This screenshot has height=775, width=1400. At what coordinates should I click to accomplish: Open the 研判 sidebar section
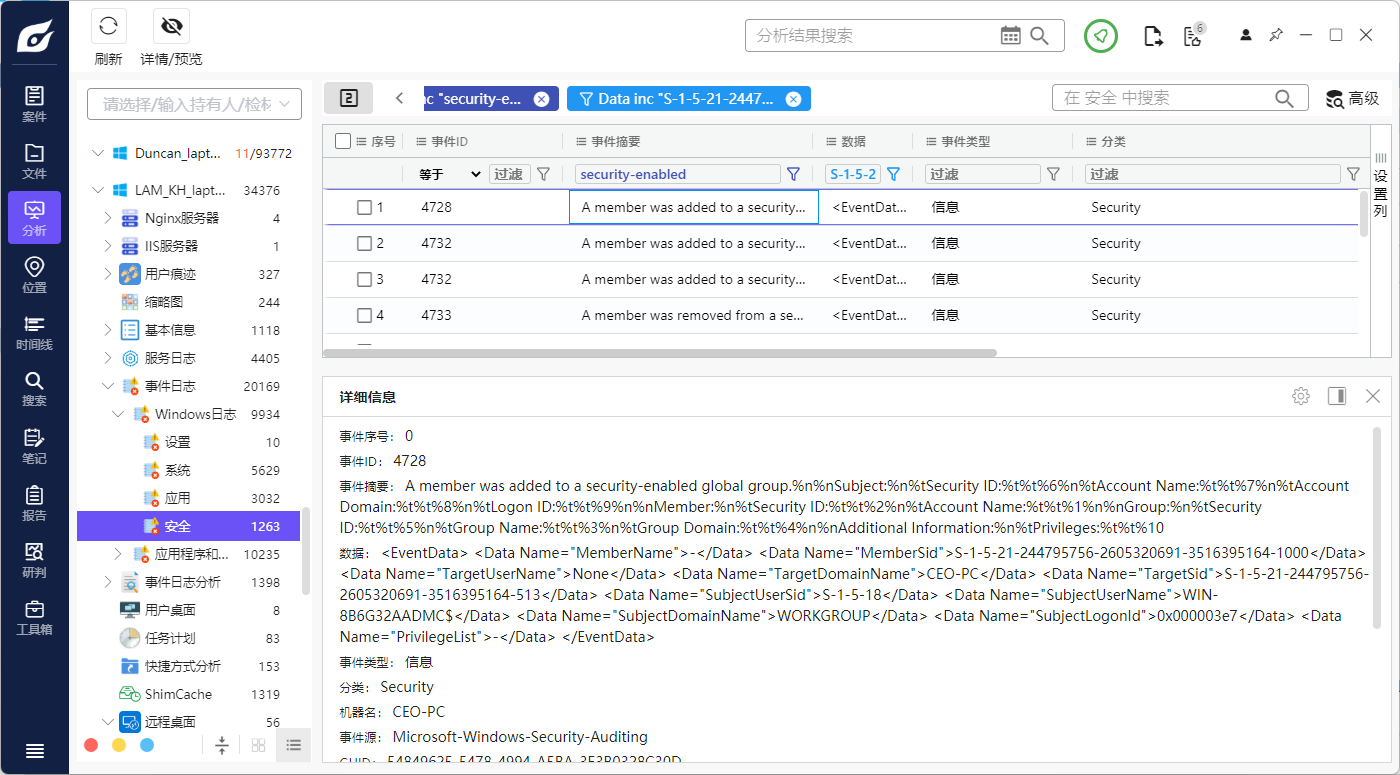tap(34, 559)
